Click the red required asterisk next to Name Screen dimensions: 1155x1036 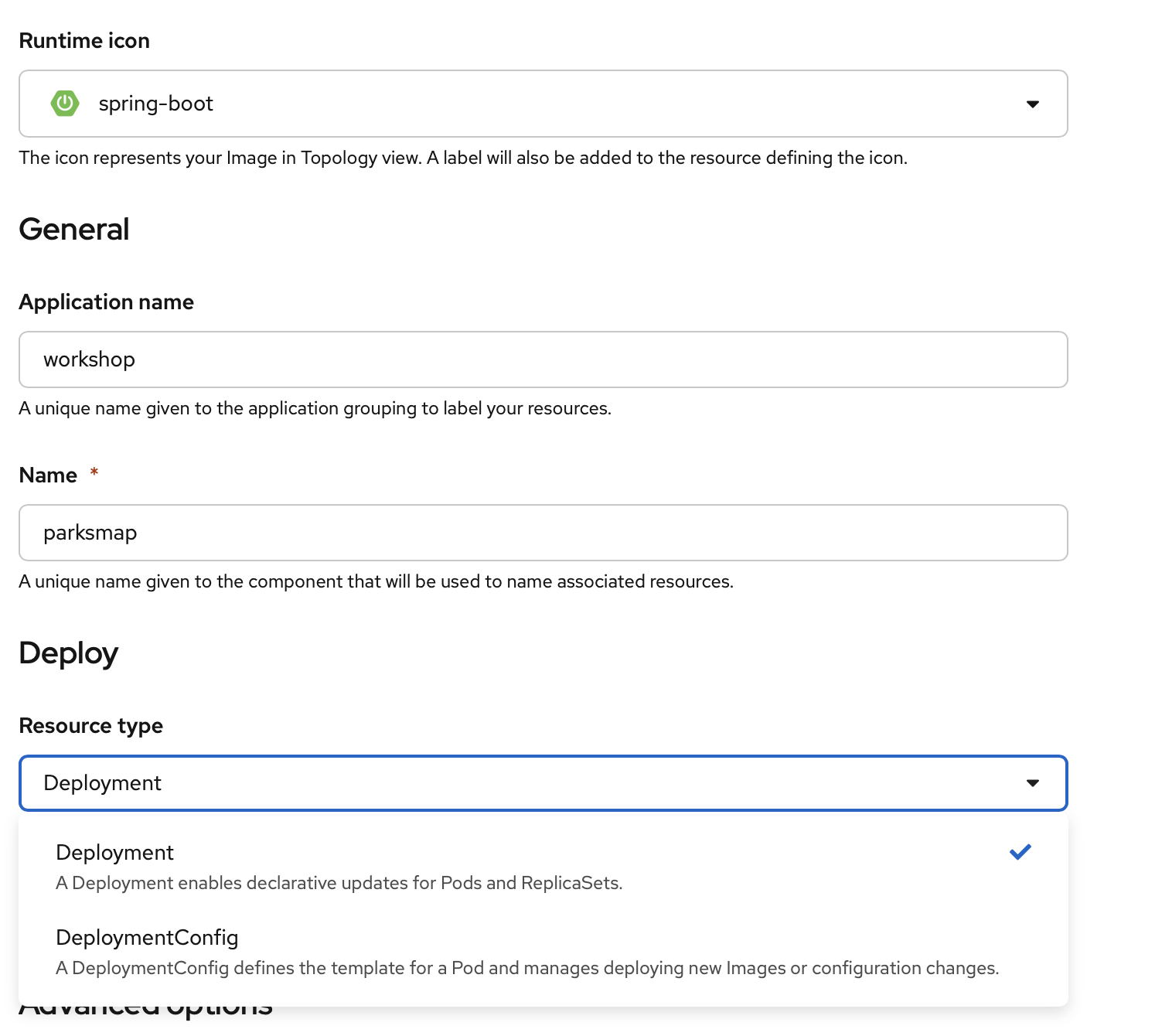94,472
